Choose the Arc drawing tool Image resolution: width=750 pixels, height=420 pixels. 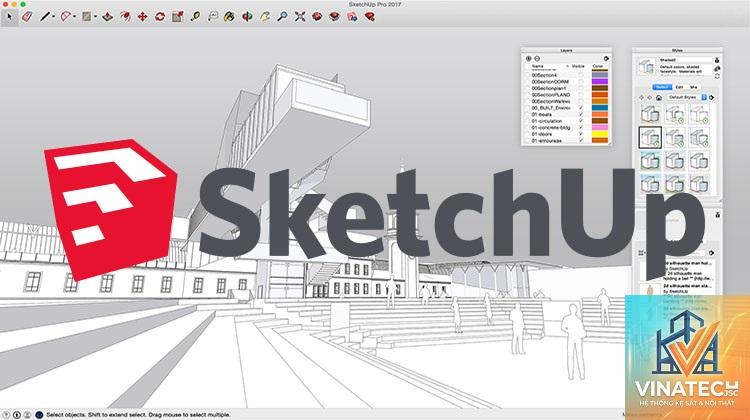65,17
